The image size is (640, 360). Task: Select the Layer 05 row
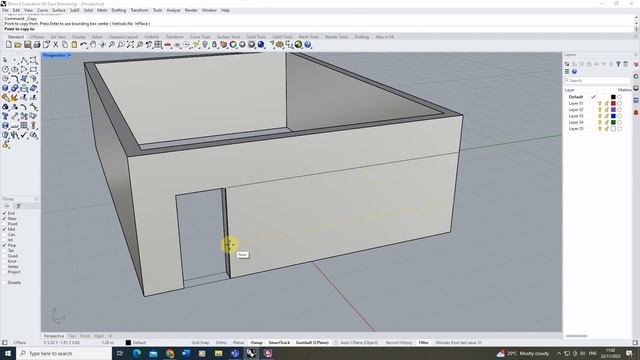pos(598,129)
